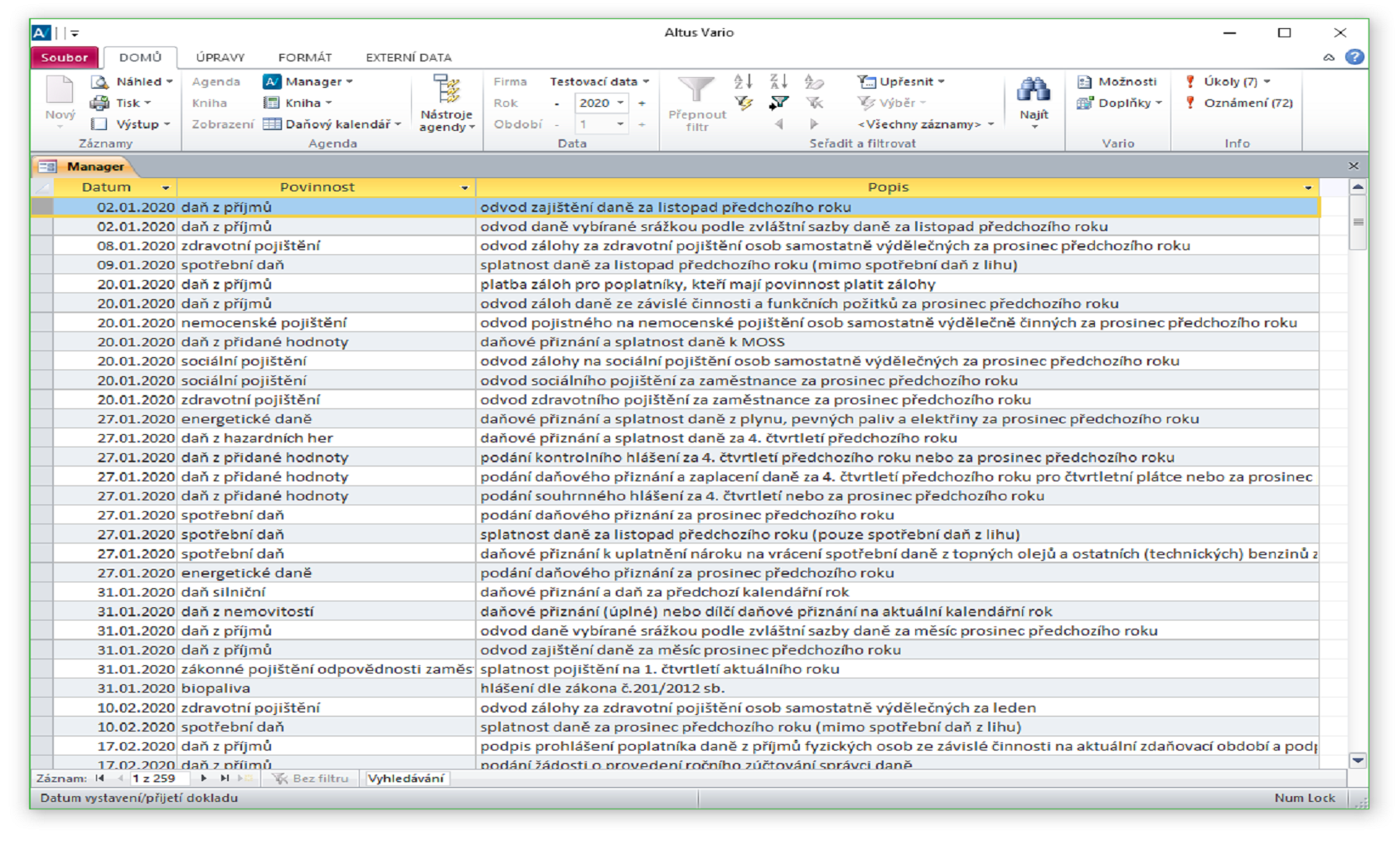Click the Kniha book icon
Screen dimensions: 1400x845
[x=272, y=103]
